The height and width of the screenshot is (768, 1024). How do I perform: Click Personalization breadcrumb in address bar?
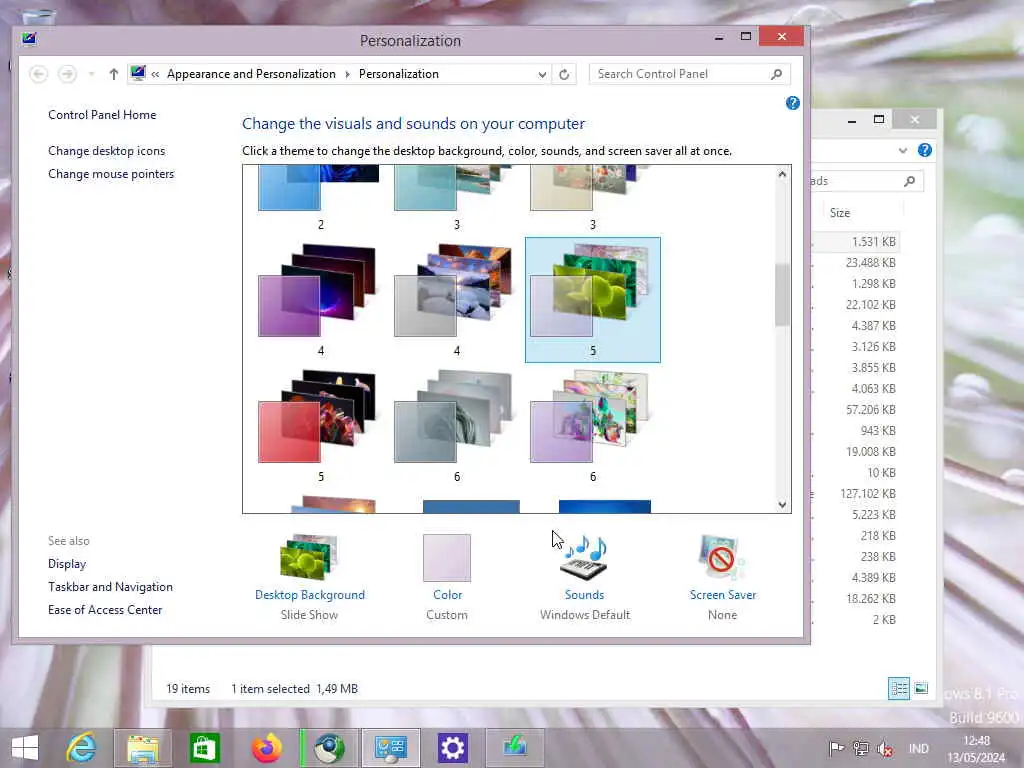click(398, 74)
